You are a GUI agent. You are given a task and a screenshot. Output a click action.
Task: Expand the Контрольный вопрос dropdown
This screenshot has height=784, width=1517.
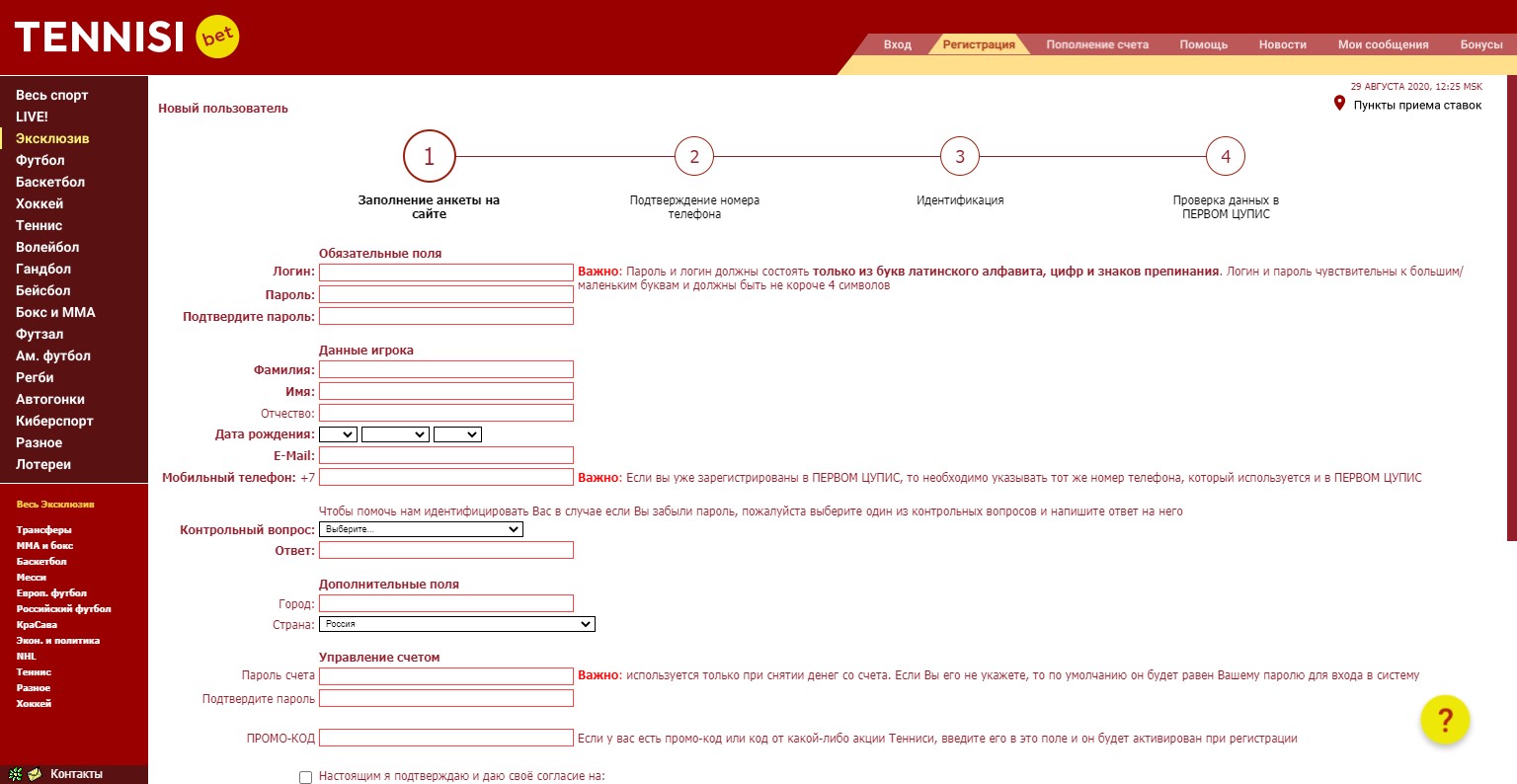[421, 529]
